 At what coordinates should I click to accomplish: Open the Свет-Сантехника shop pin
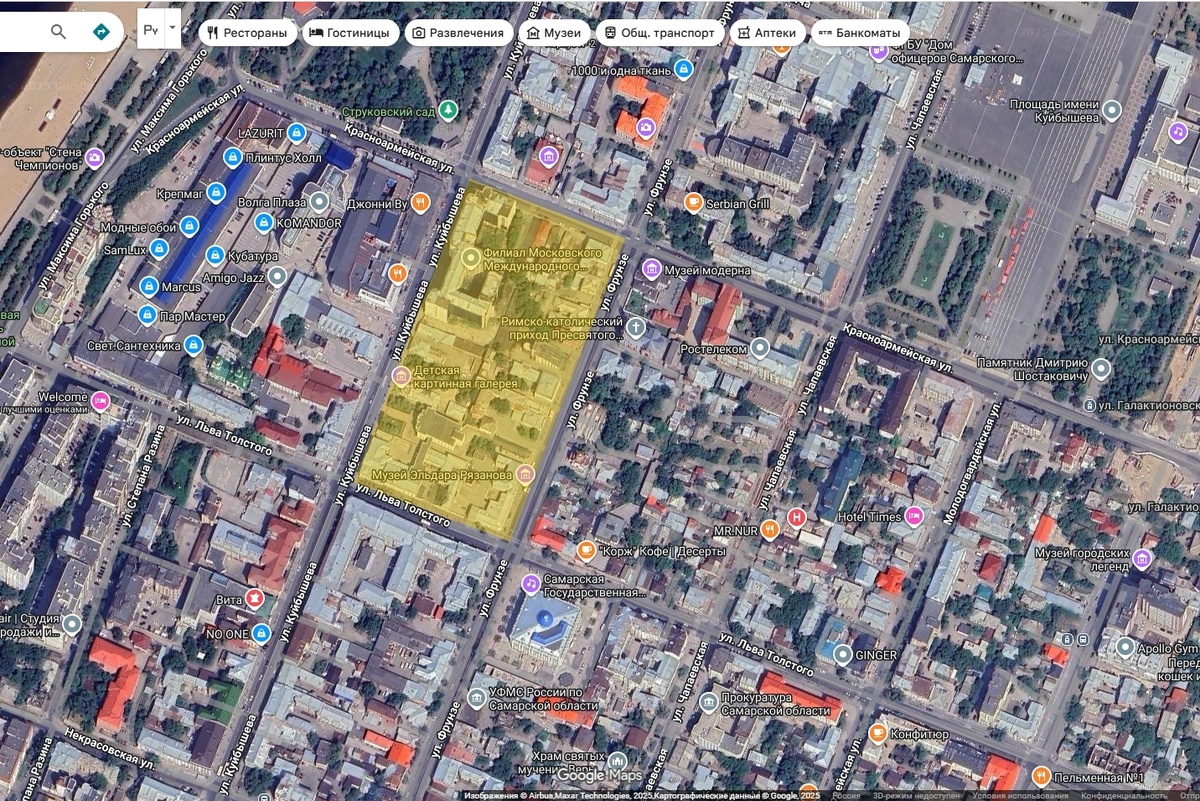tap(194, 345)
